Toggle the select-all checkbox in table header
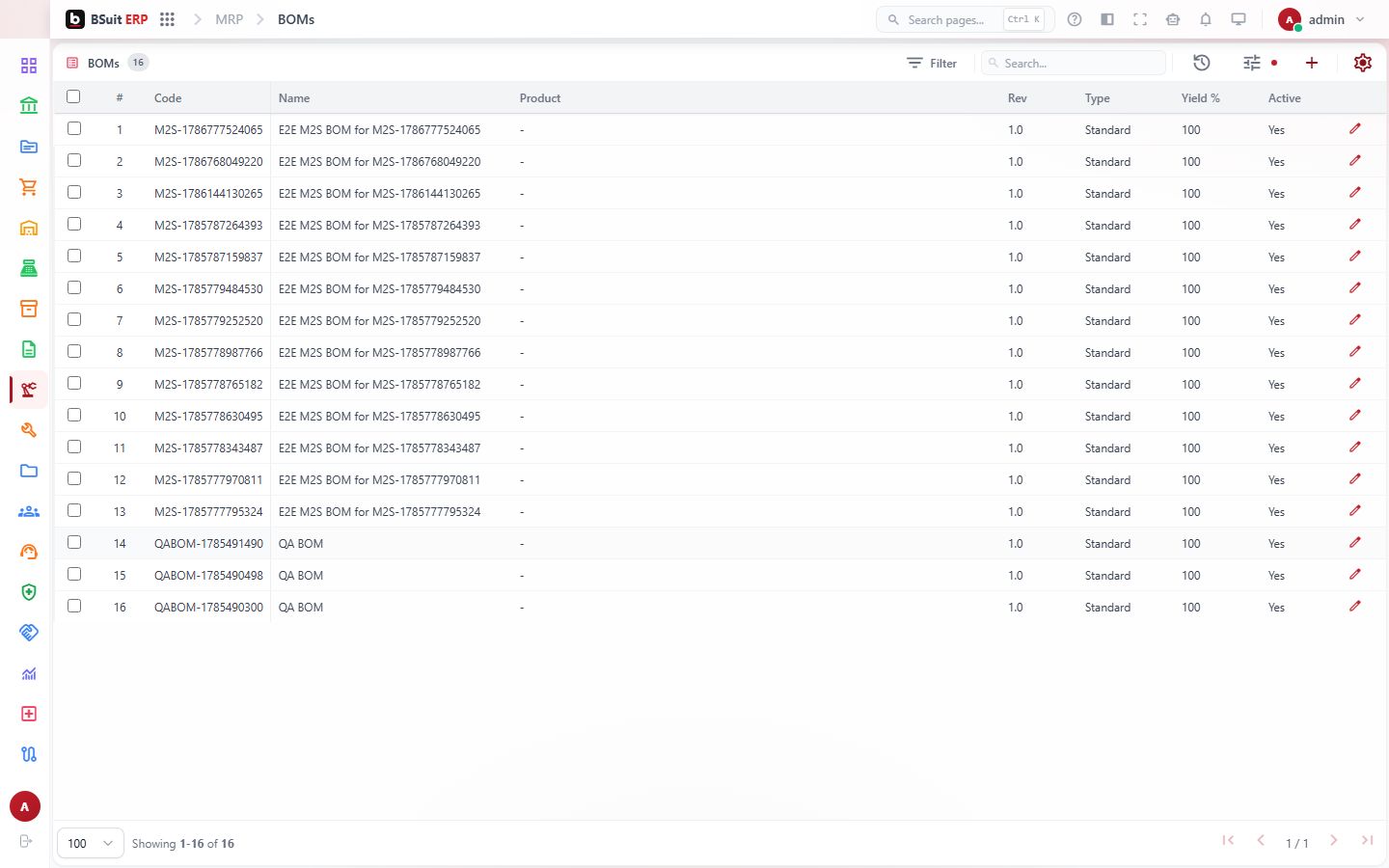The width and height of the screenshot is (1389, 868). pyautogui.click(x=73, y=96)
